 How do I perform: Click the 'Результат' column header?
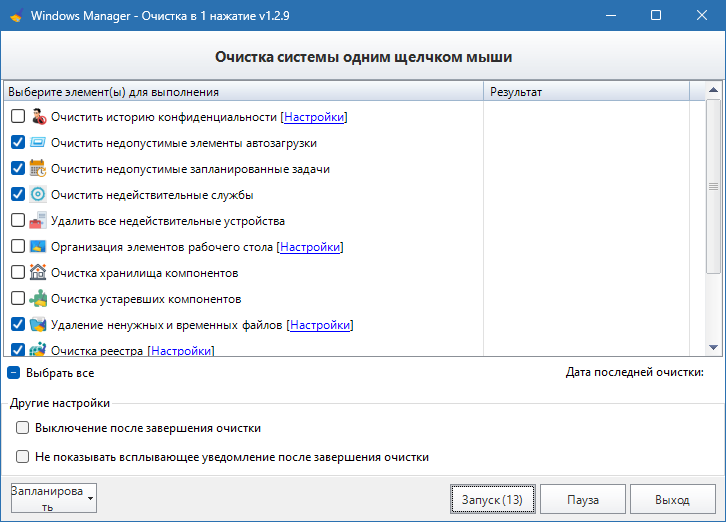click(586, 92)
